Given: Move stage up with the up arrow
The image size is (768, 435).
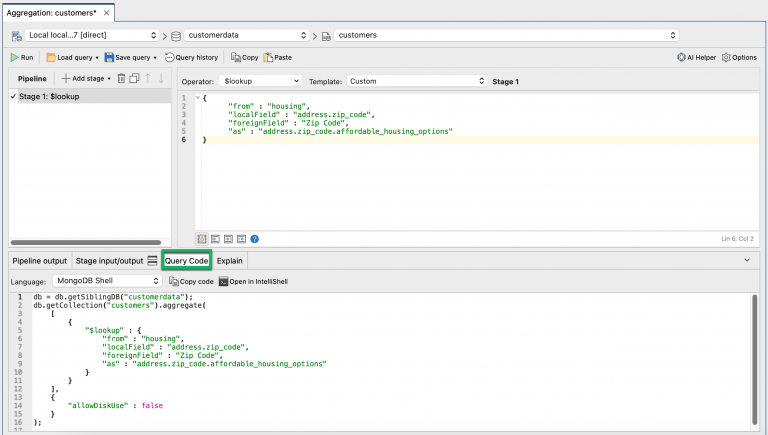Looking at the screenshot, I should click(147, 78).
